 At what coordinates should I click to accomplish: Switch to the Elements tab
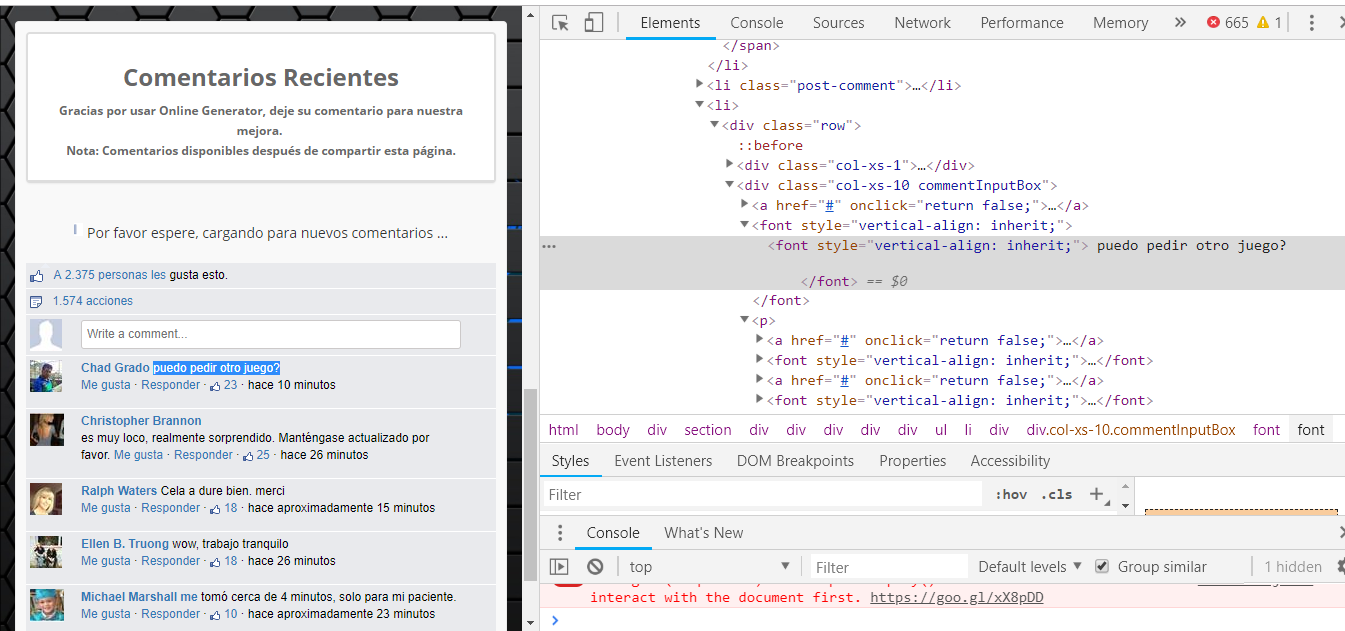[x=670, y=22]
